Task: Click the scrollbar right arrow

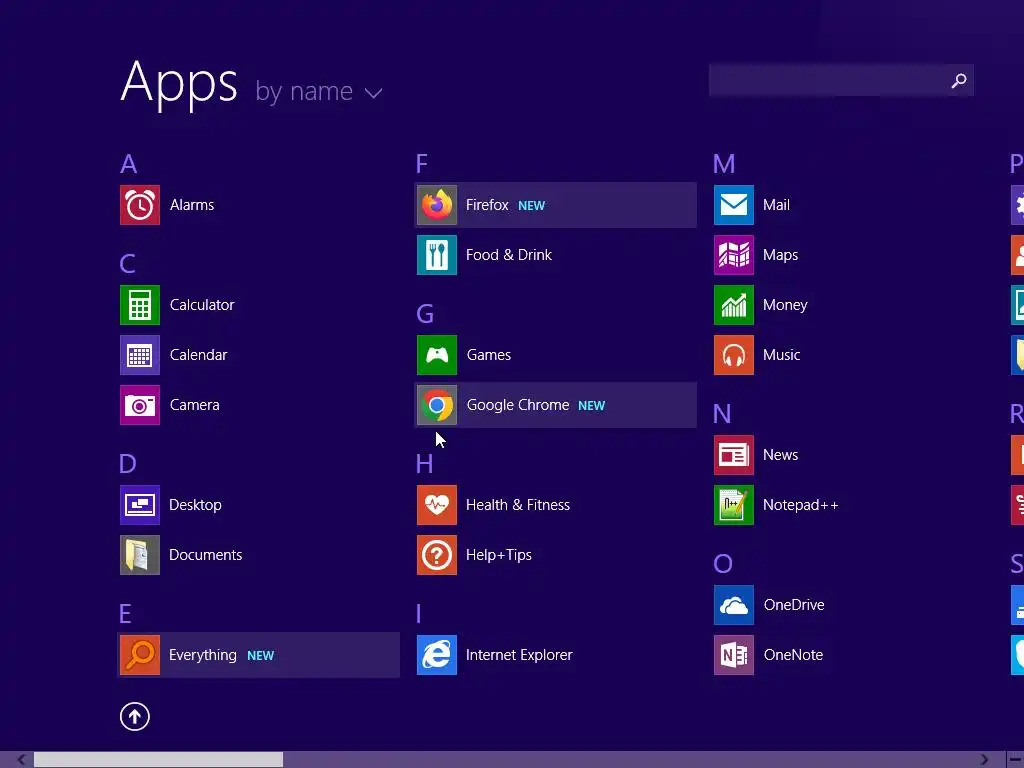Action: (x=984, y=760)
